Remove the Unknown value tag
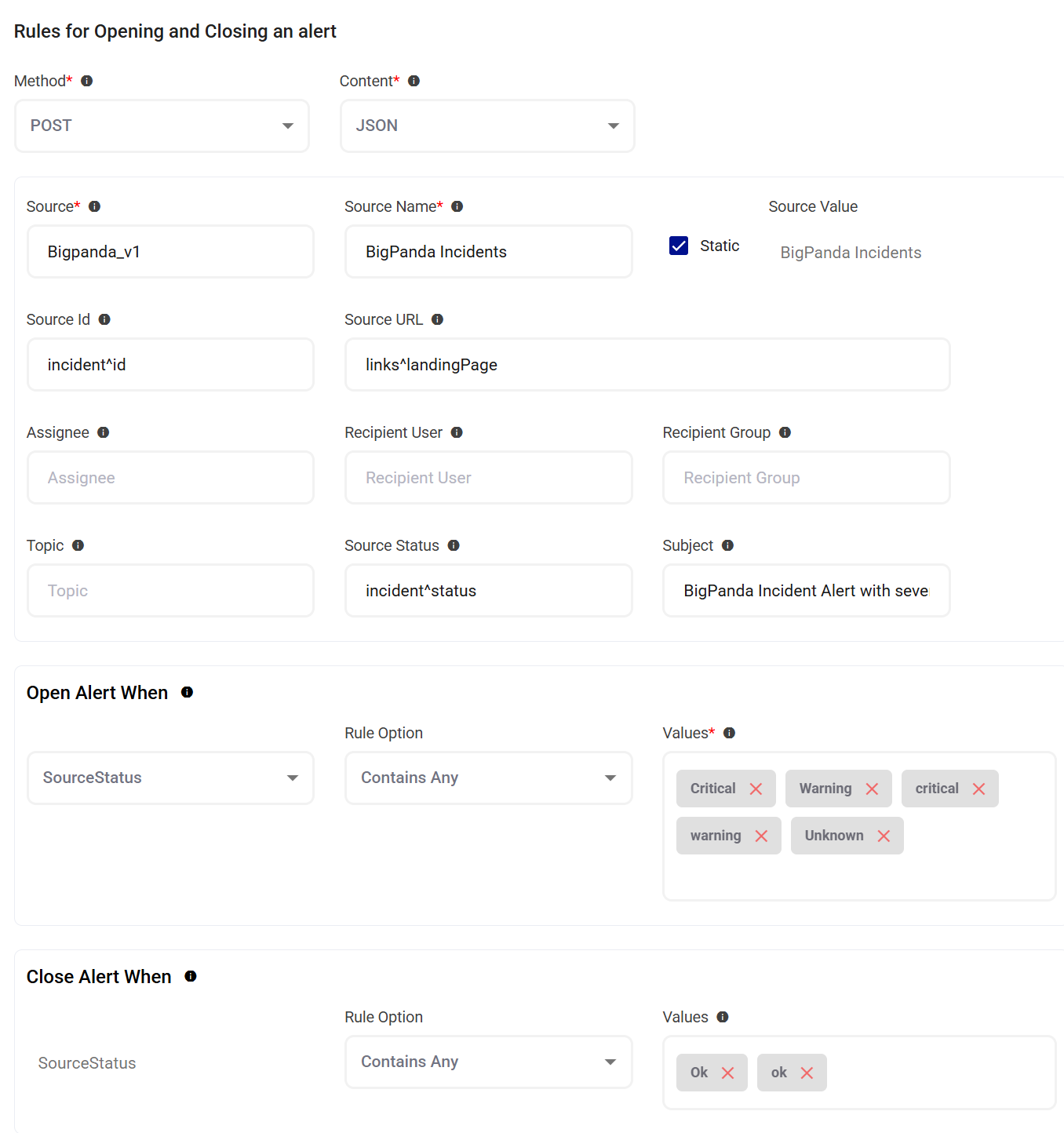Image resolution: width=1064 pixels, height=1133 pixels. point(884,836)
